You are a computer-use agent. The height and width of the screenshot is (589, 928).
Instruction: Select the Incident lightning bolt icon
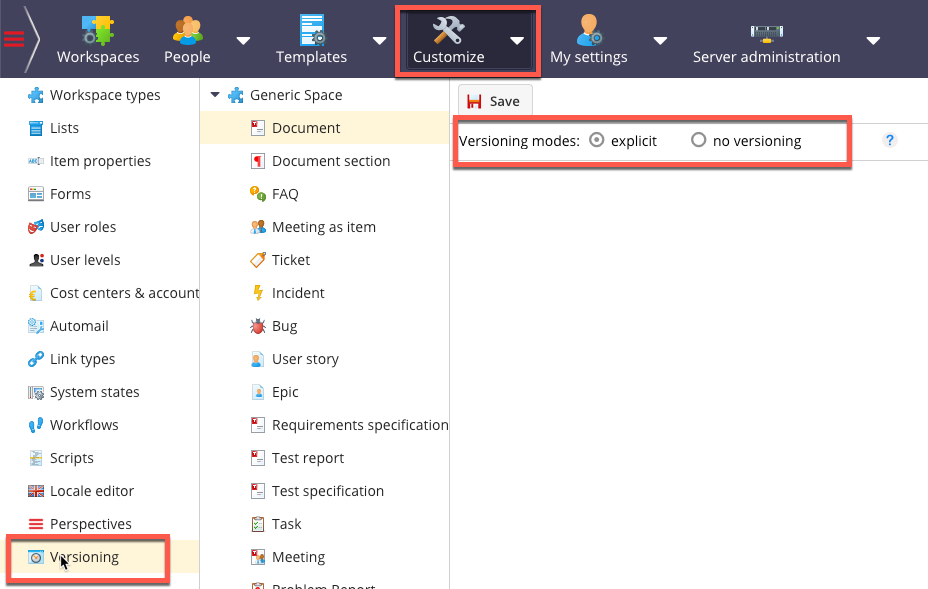coord(258,293)
